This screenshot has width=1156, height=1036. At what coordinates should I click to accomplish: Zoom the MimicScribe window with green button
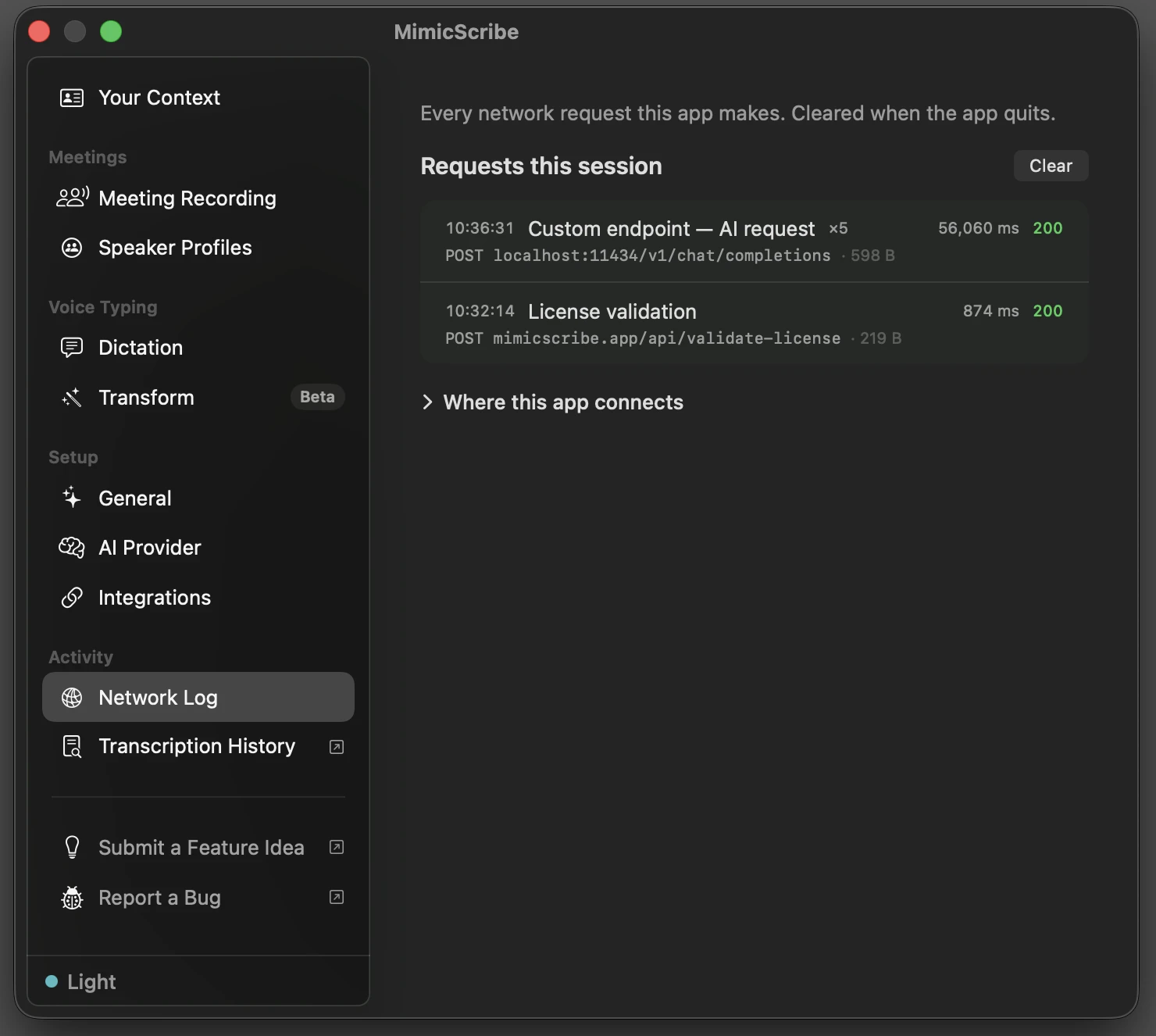111,31
